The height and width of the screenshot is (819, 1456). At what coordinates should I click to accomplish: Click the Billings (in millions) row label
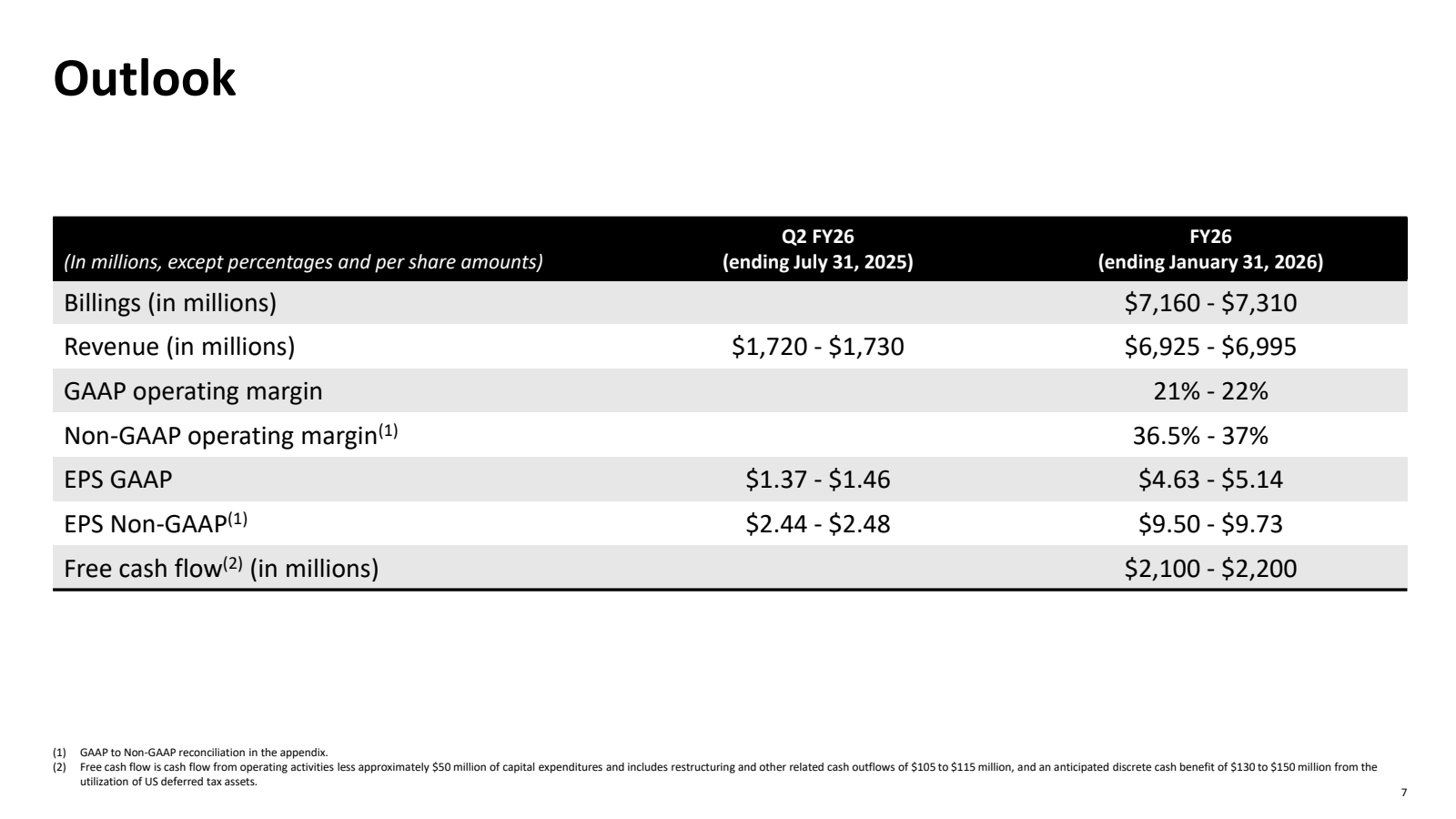click(x=170, y=303)
